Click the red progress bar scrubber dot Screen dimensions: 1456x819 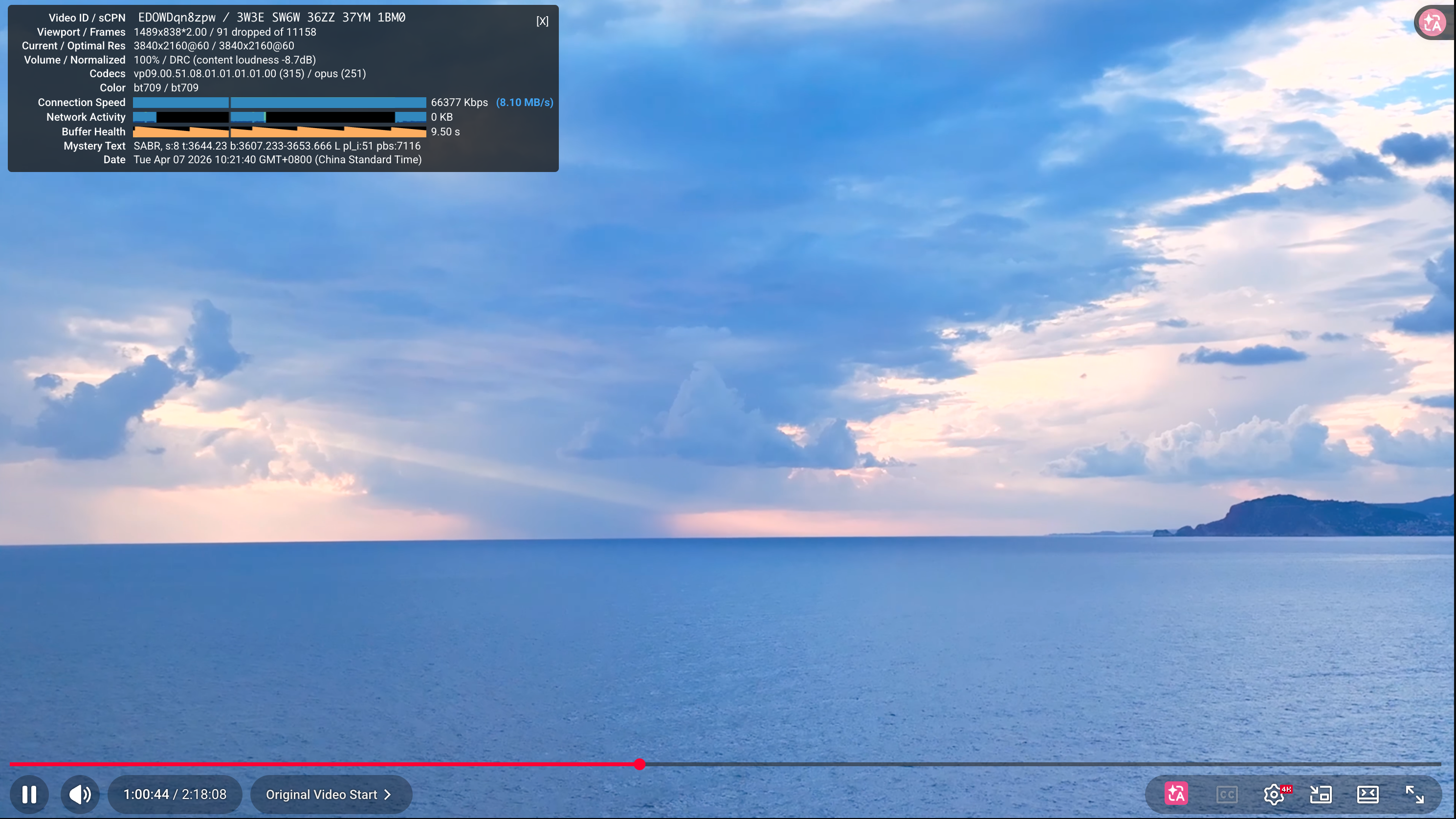[639, 764]
